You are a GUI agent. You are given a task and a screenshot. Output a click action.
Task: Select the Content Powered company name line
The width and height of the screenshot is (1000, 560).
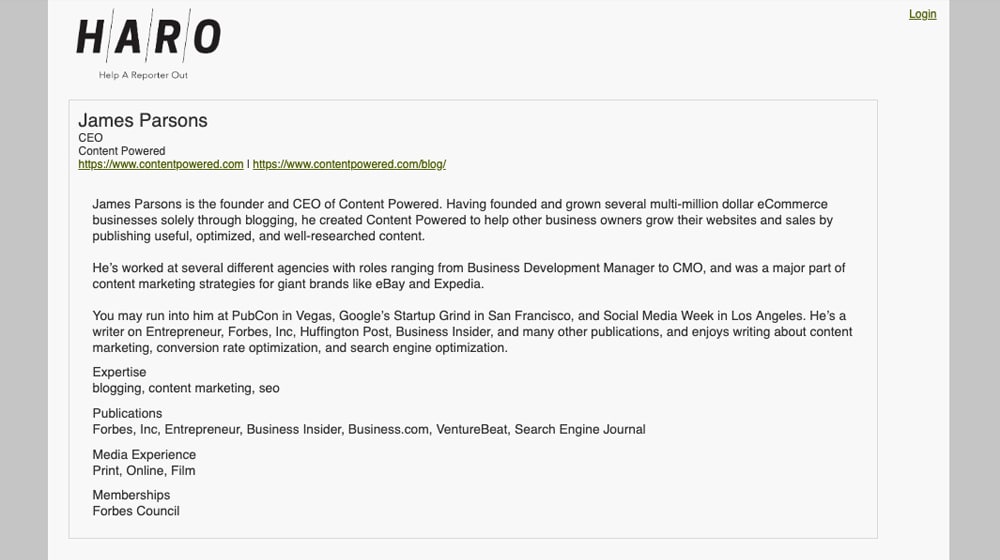coord(122,151)
